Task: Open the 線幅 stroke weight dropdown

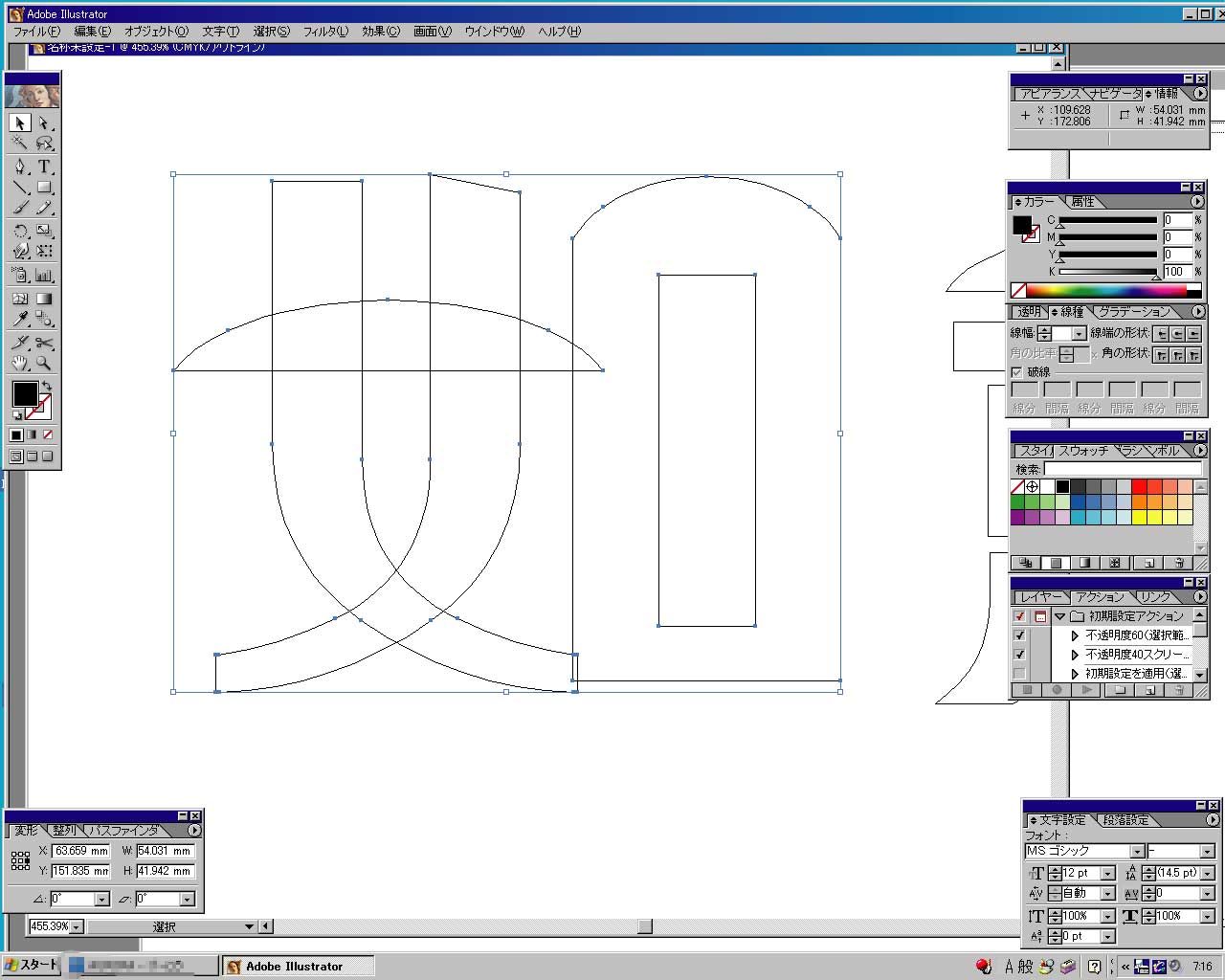Action: click(1079, 334)
